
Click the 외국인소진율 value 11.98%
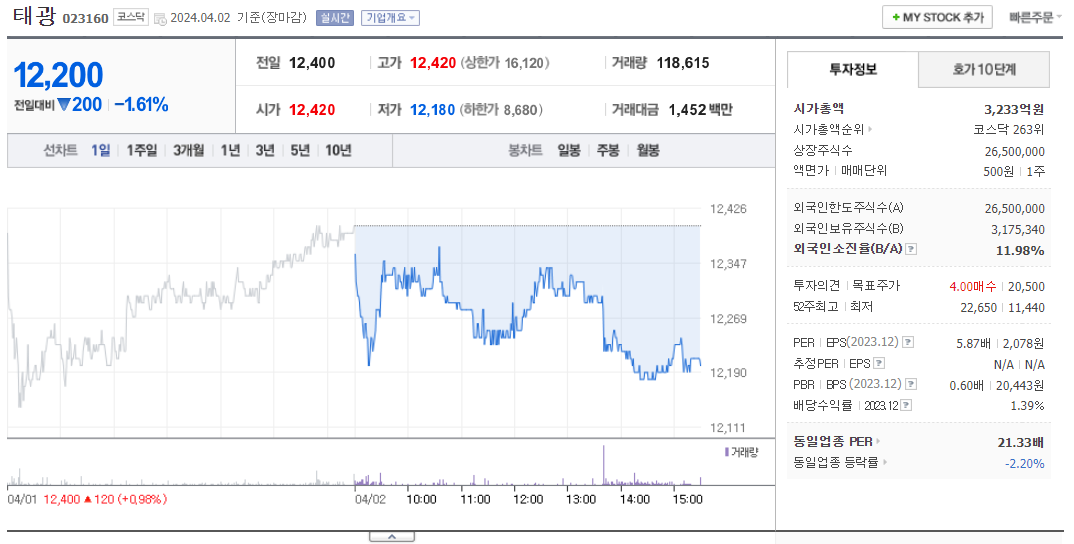pos(1020,250)
